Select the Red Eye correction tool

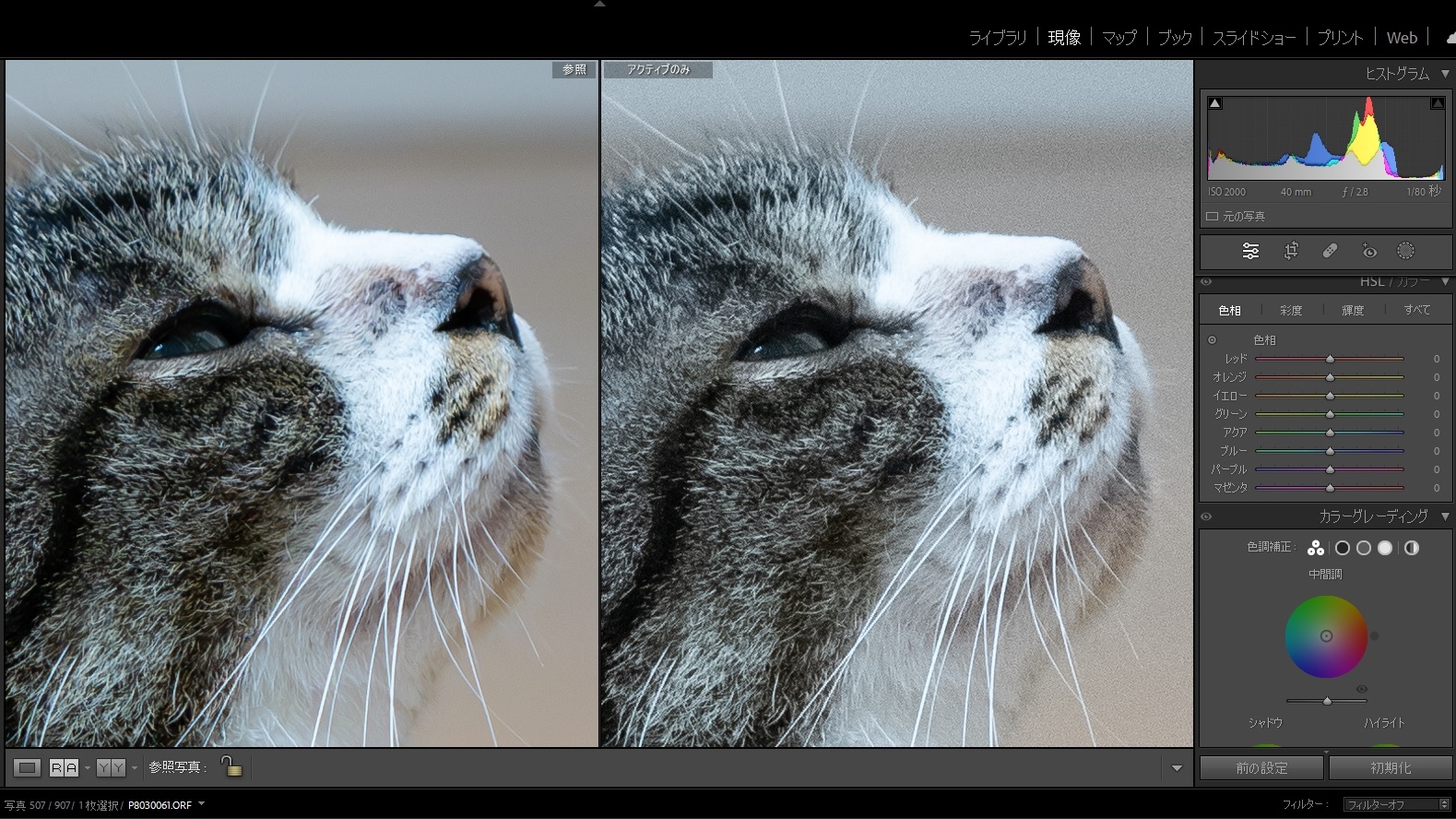point(1369,251)
